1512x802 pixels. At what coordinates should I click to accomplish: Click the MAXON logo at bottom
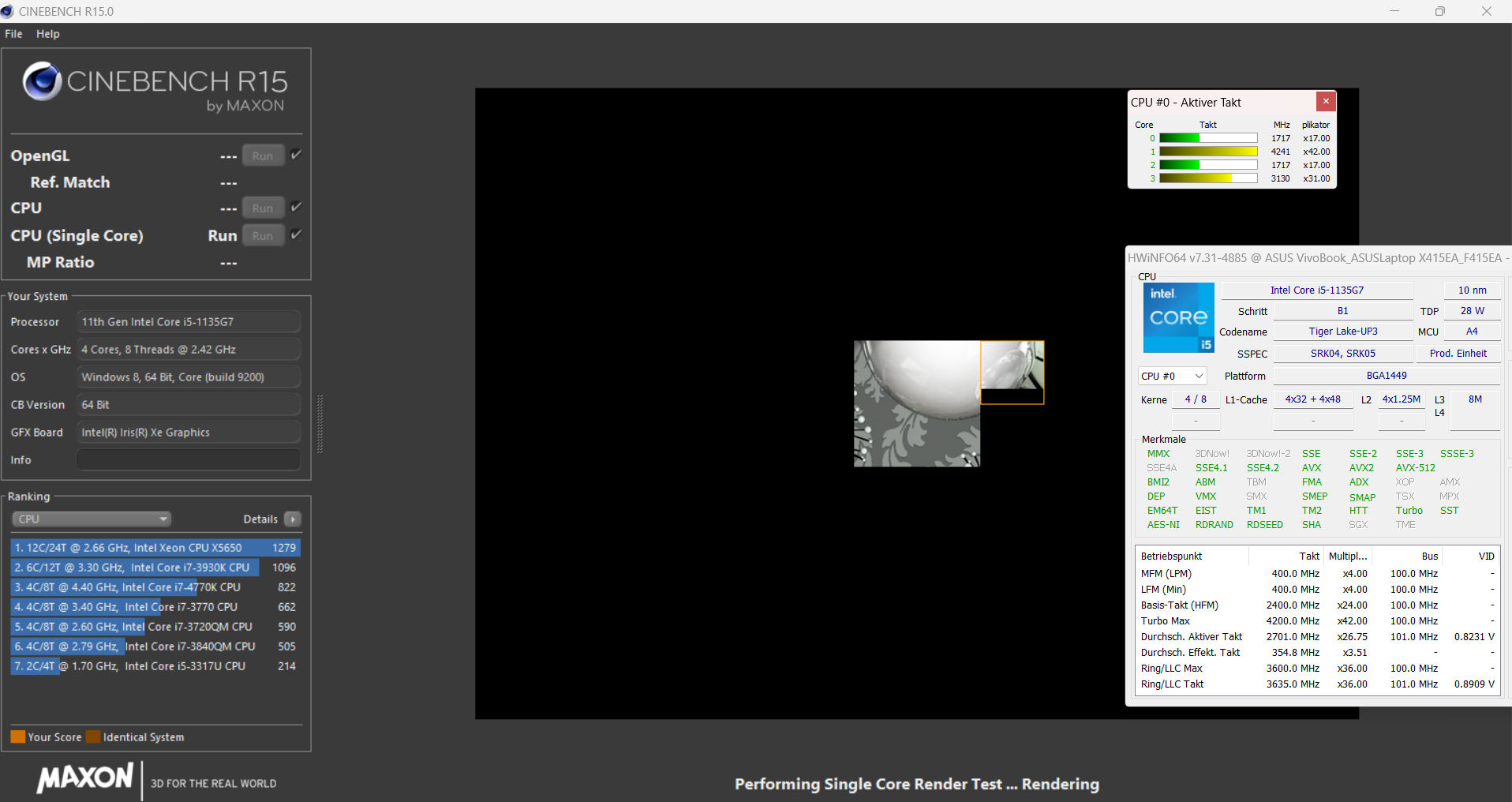pos(85,778)
